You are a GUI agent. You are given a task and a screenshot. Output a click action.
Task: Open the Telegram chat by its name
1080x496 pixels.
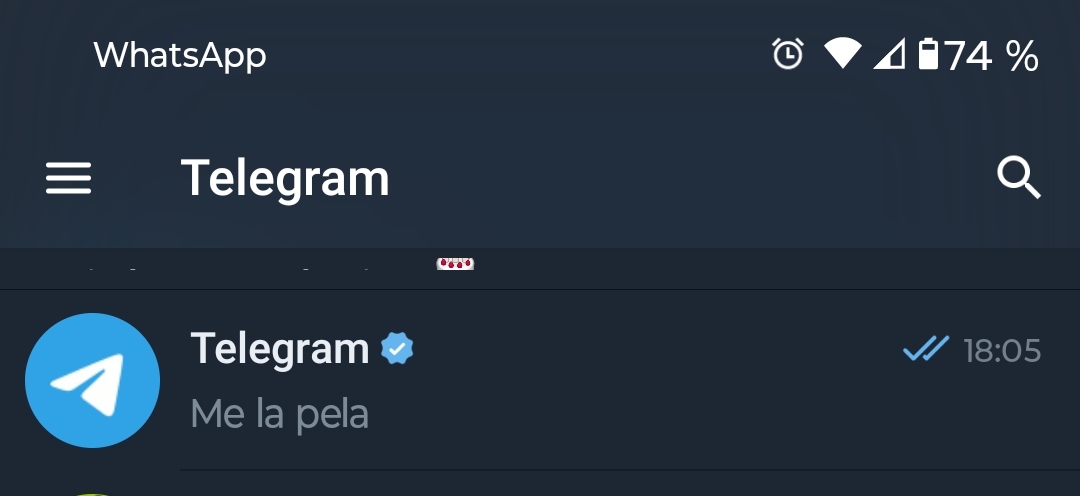pos(280,349)
